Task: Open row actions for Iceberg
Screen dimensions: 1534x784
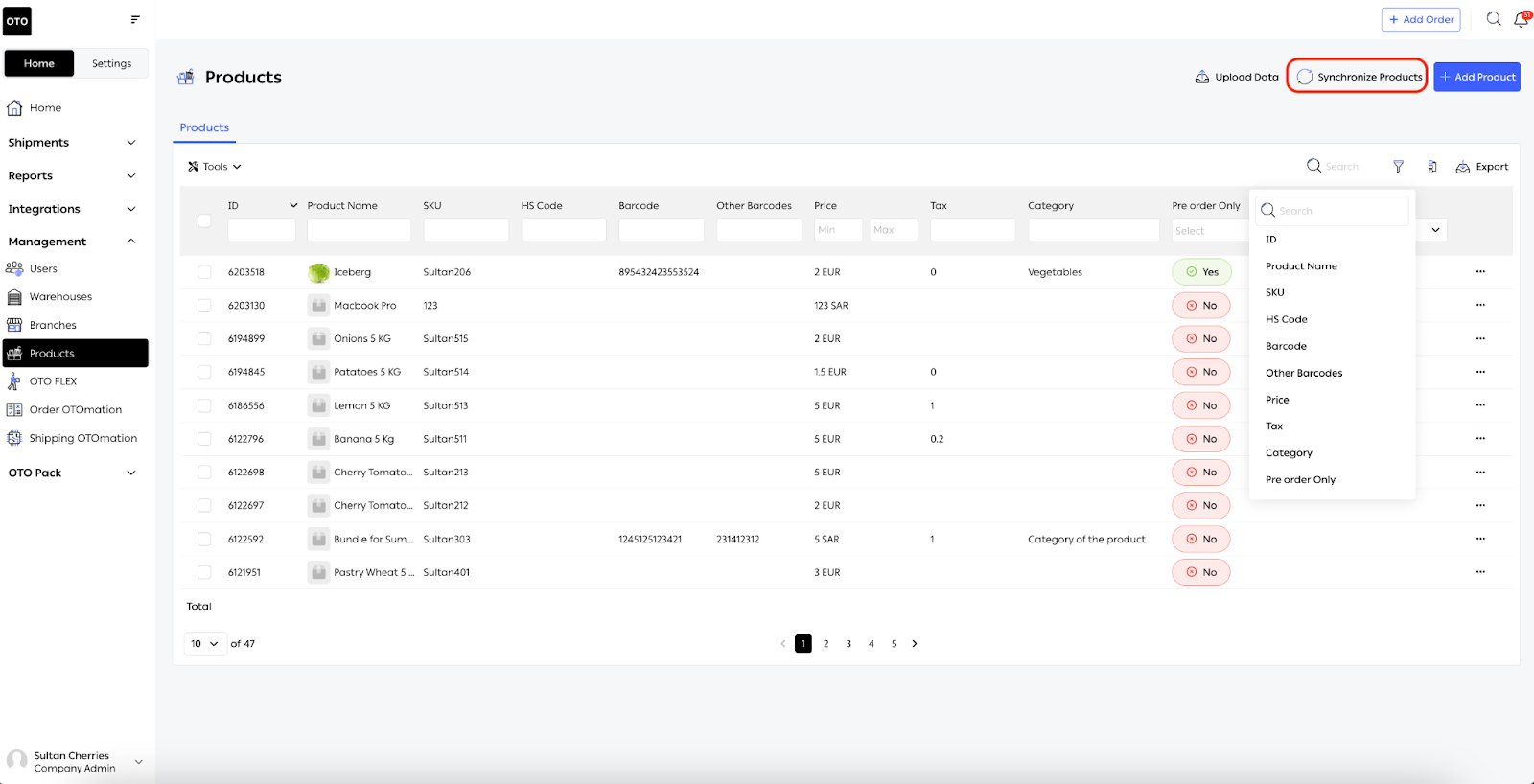Action: point(1480,272)
